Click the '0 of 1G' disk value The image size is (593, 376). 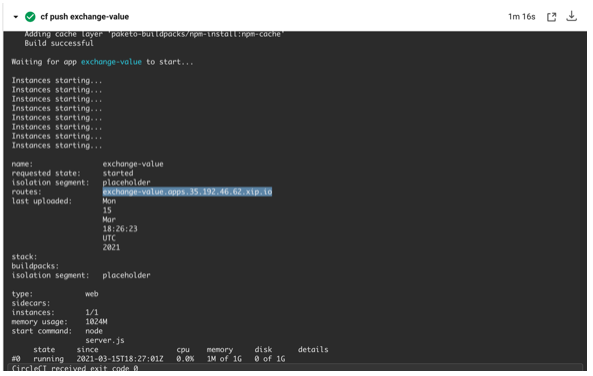pyautogui.click(x=270, y=359)
